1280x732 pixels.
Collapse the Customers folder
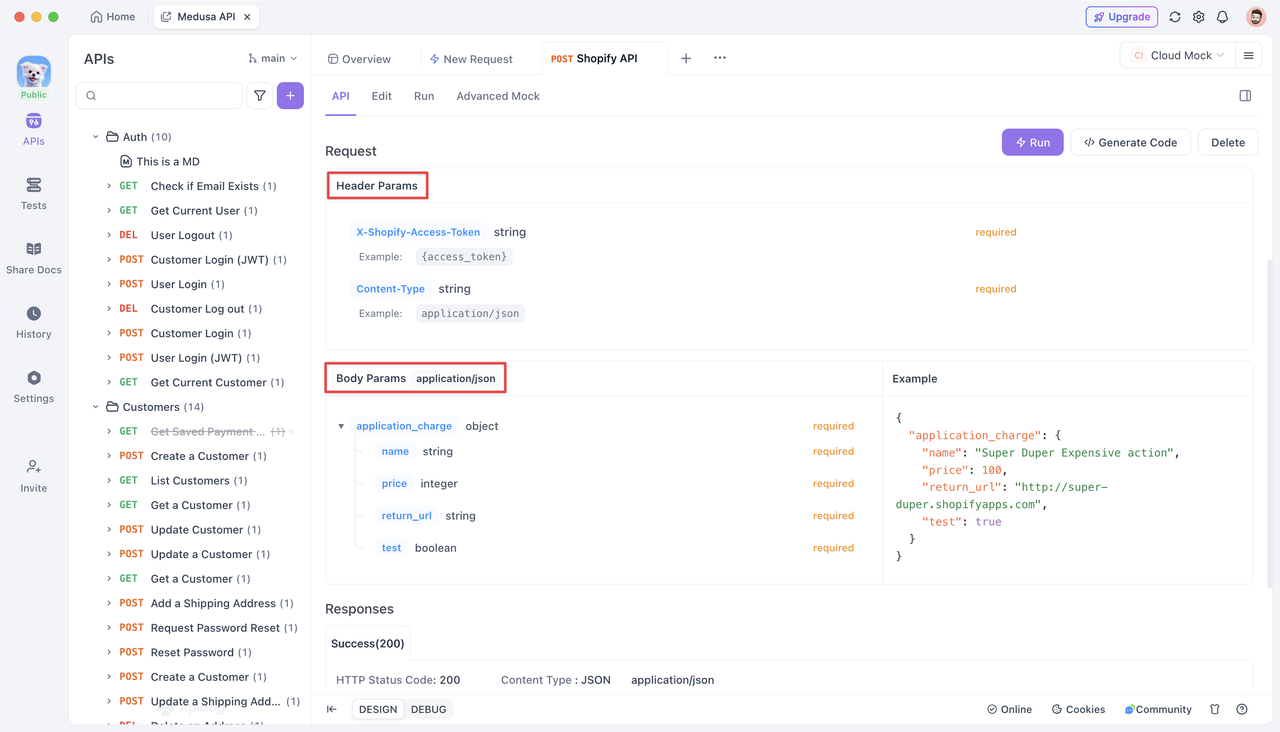click(x=96, y=407)
